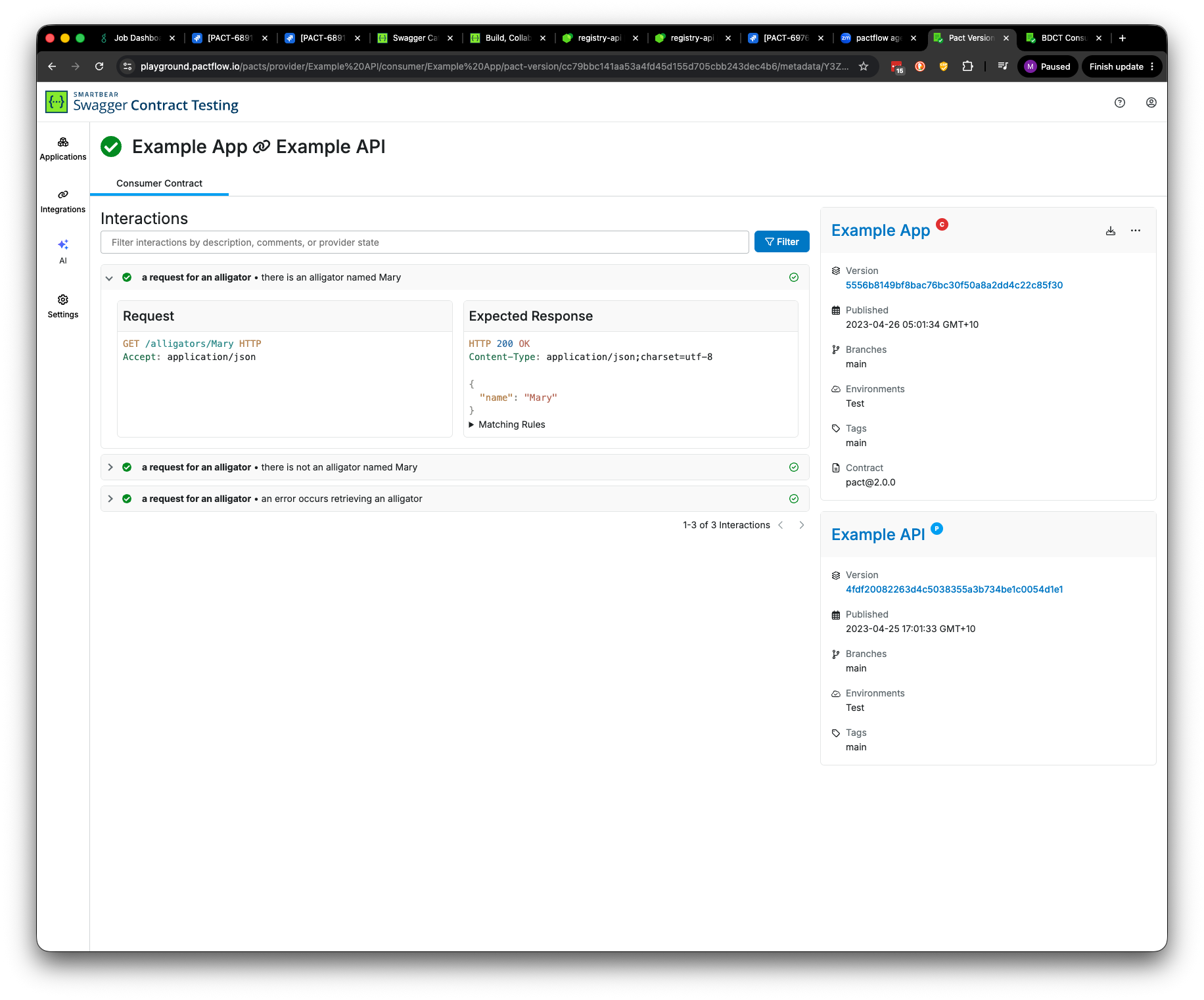The width and height of the screenshot is (1204, 1000).
Task: Switch to the Job Dashboard browser tab
Action: (x=137, y=38)
